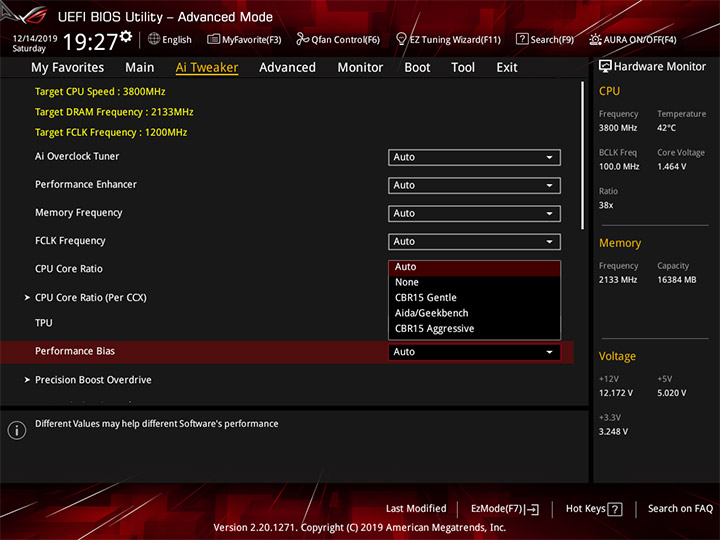Viewport: 720px width, 540px height.
Task: Select the Aida/Geekbench option
Action: point(474,313)
